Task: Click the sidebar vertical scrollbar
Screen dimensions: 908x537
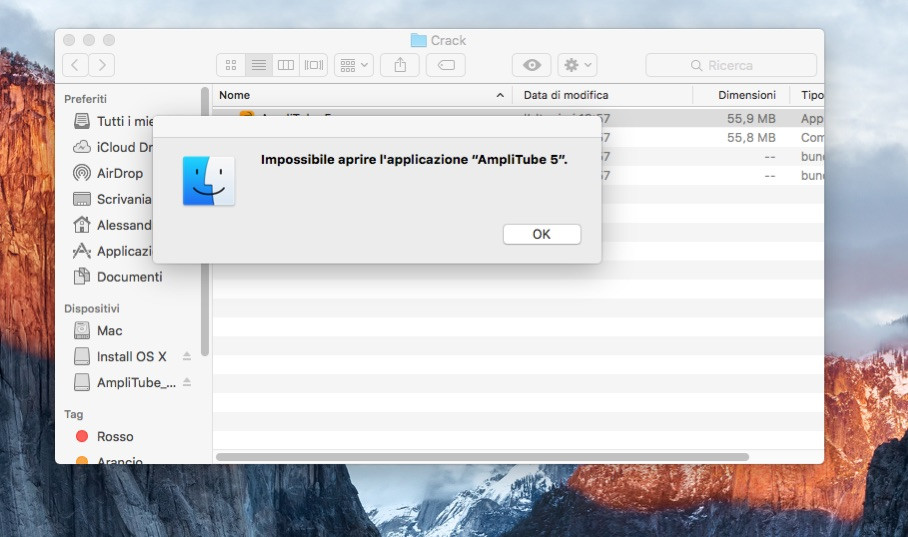Action: point(204,221)
